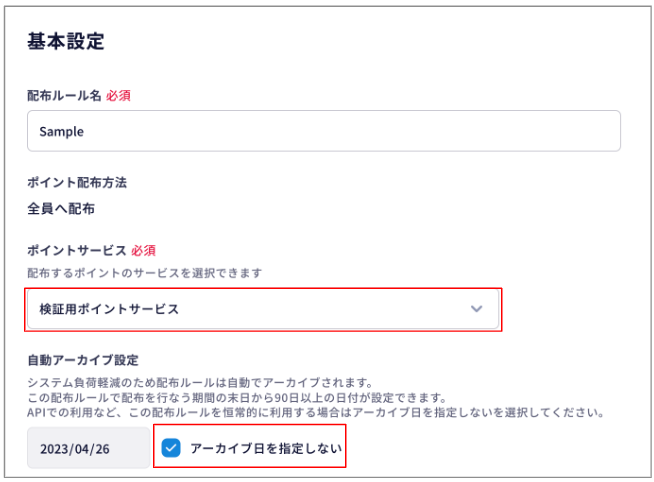The height and width of the screenshot is (482, 654).
Task: Select the 検証用ポイントサービス selected value text
Action: [109, 309]
